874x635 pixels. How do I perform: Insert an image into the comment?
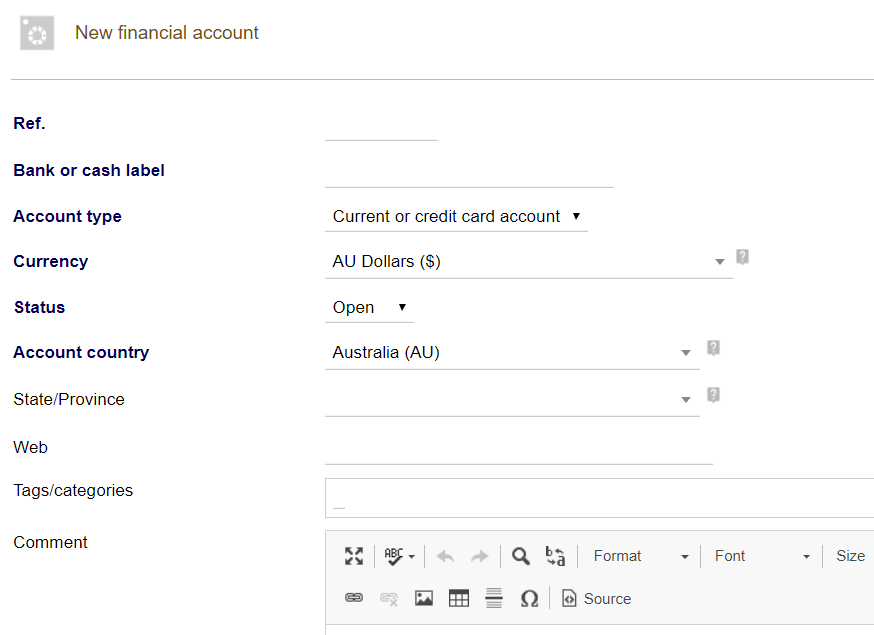[x=424, y=598]
